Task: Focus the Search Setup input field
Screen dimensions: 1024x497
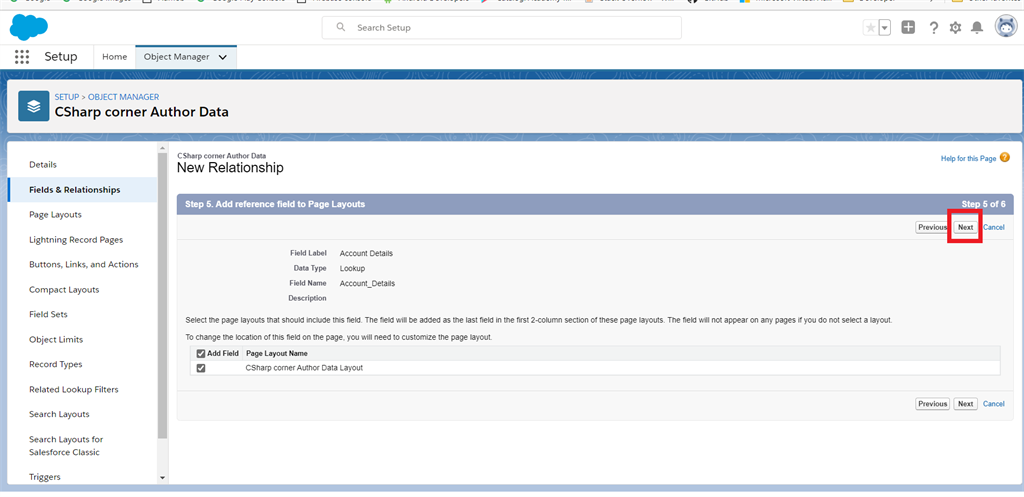Action: [x=502, y=28]
